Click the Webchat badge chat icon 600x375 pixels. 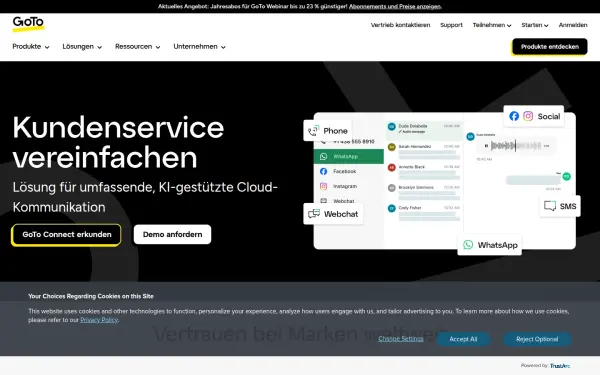coord(314,214)
